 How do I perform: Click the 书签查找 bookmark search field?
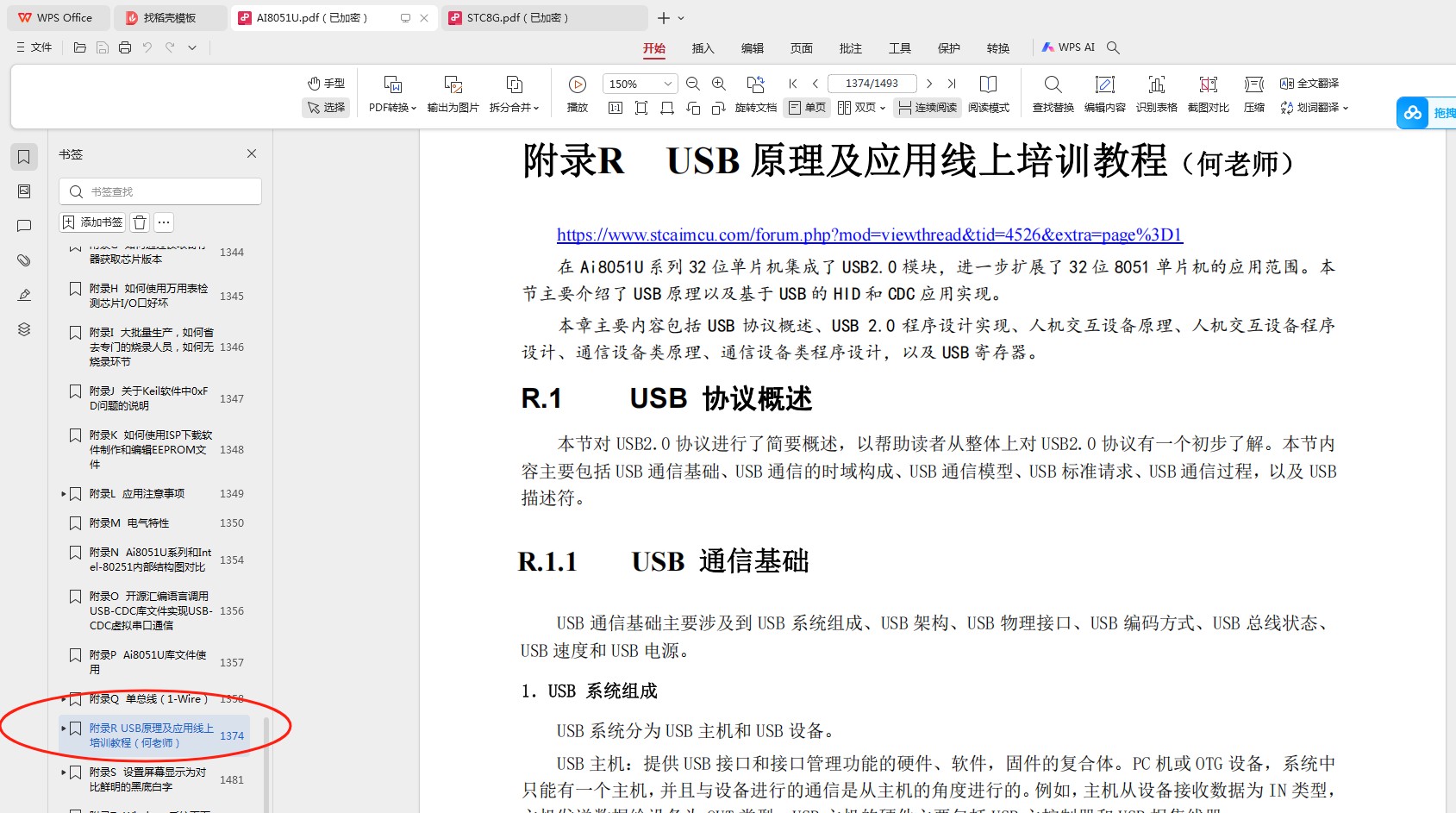pos(160,191)
